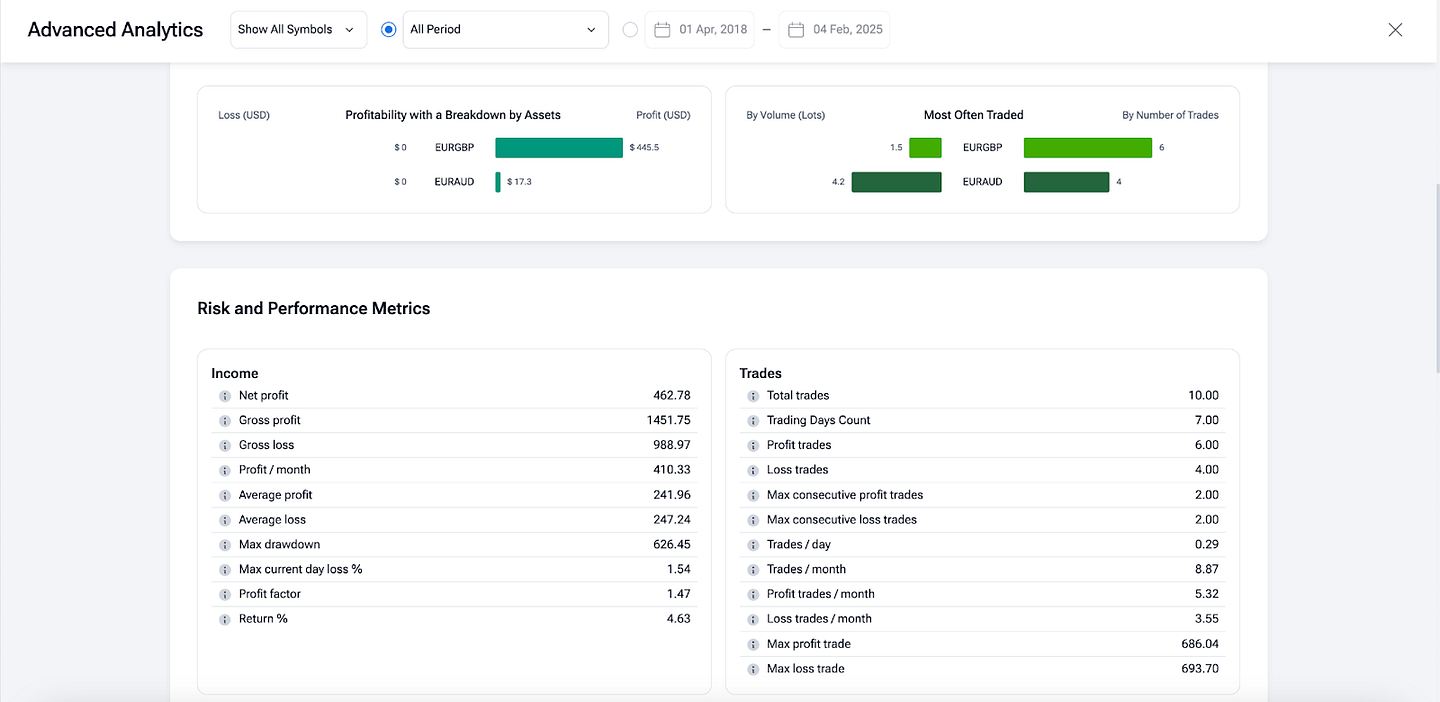Click the Profit factor value 1.47
This screenshot has height=702, width=1440.
click(679, 594)
